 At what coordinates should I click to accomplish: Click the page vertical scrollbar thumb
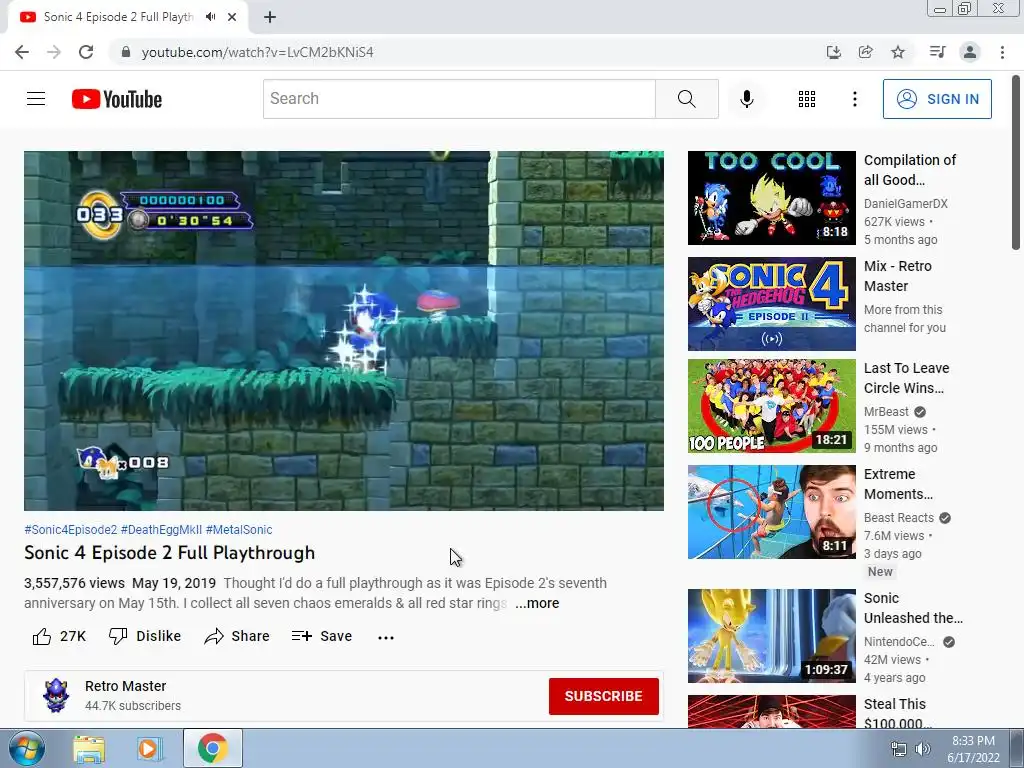1016,163
